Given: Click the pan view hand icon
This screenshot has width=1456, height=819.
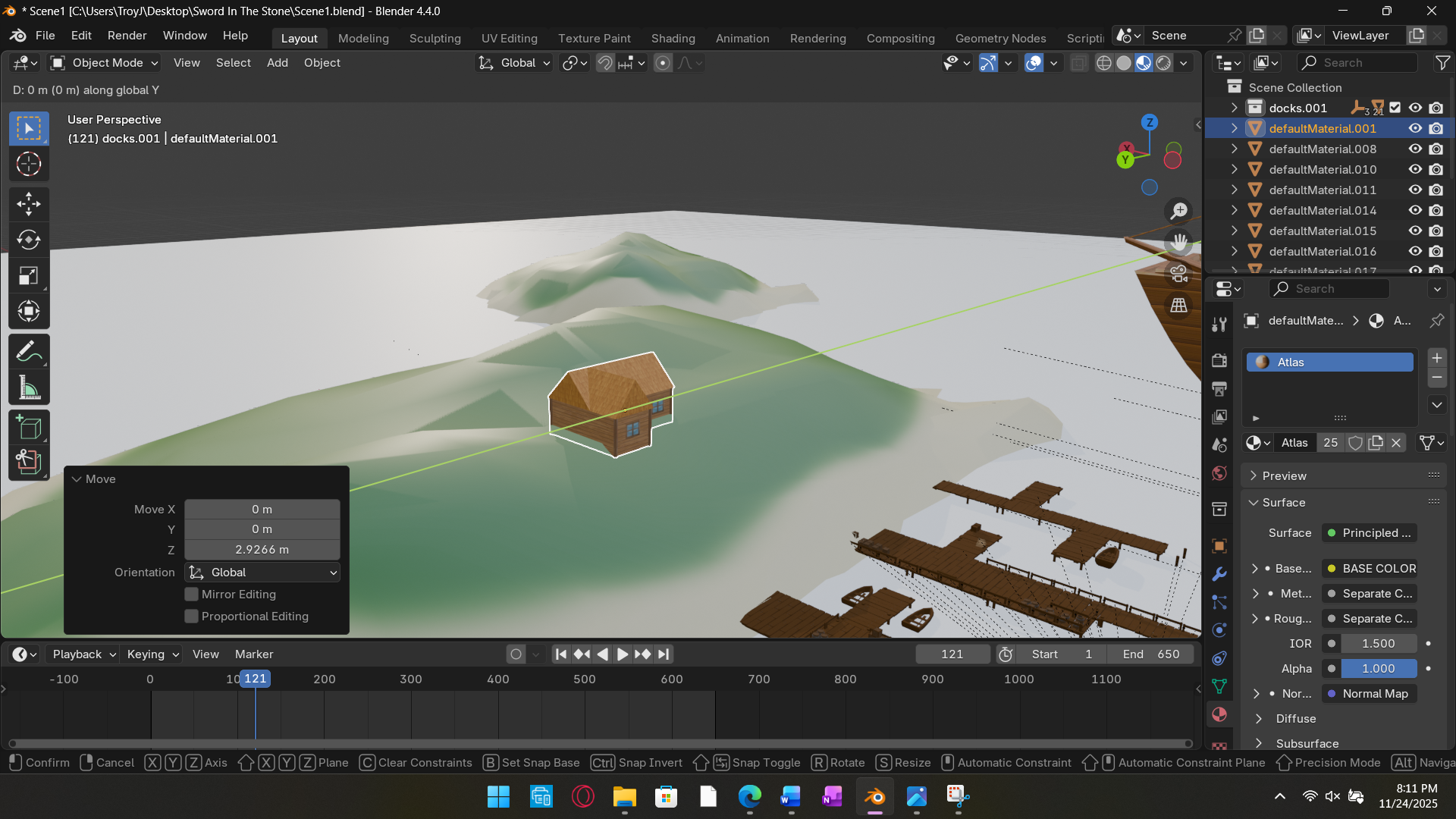Looking at the screenshot, I should [x=1178, y=242].
